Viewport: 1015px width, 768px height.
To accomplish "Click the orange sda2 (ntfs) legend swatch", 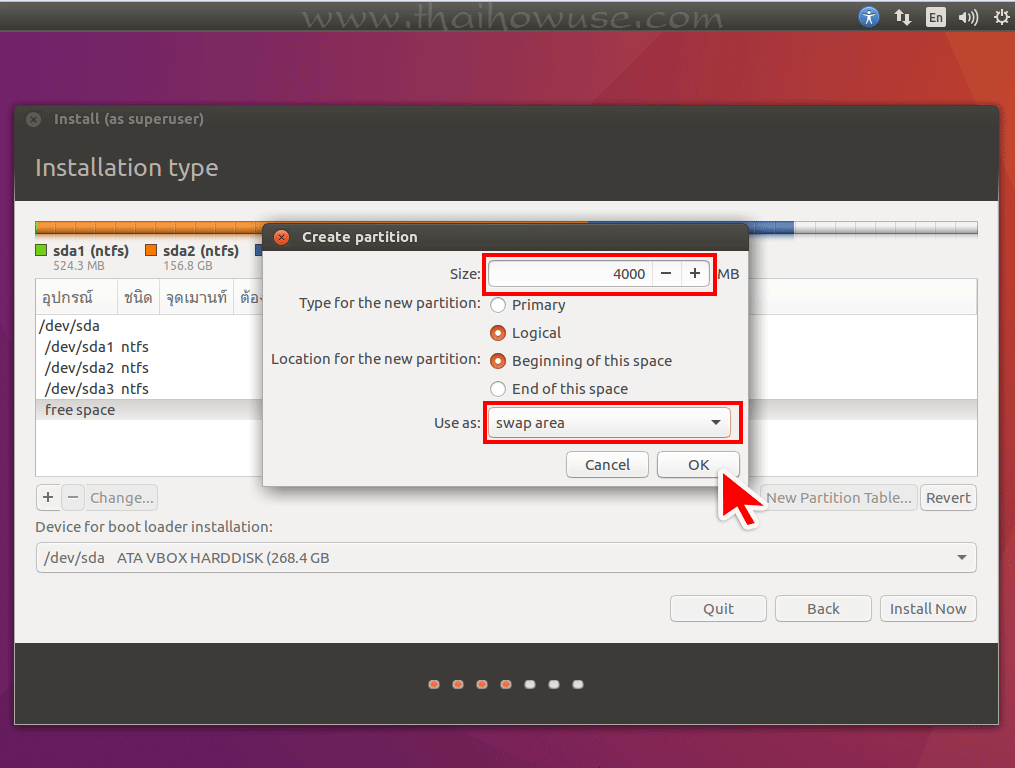I will click(x=151, y=250).
